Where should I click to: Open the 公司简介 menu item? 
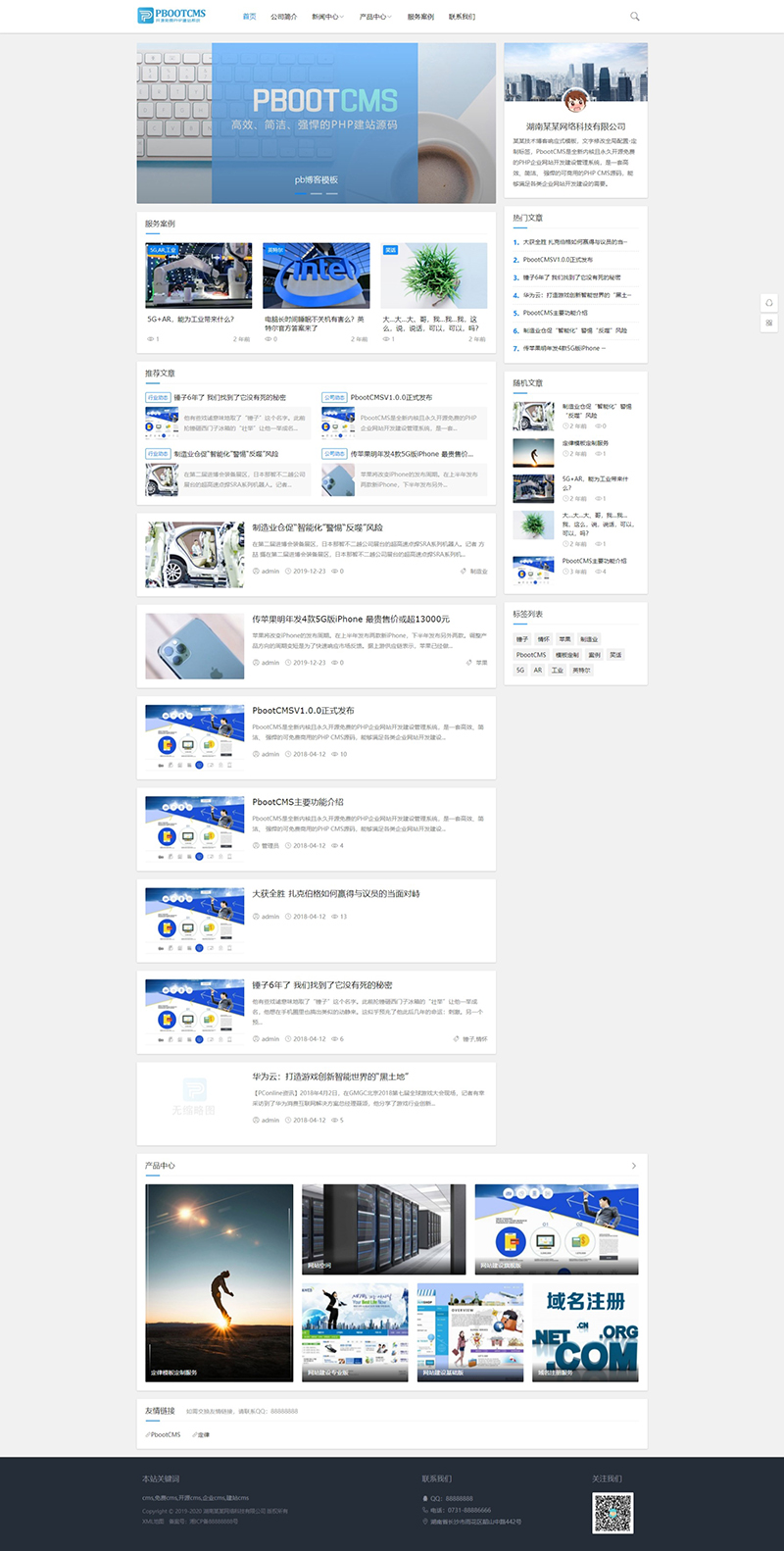283,17
